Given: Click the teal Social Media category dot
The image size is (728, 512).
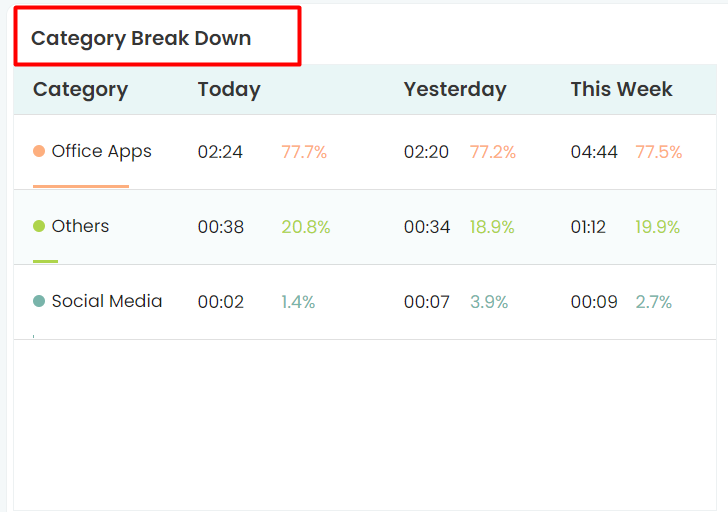Looking at the screenshot, I should (39, 302).
